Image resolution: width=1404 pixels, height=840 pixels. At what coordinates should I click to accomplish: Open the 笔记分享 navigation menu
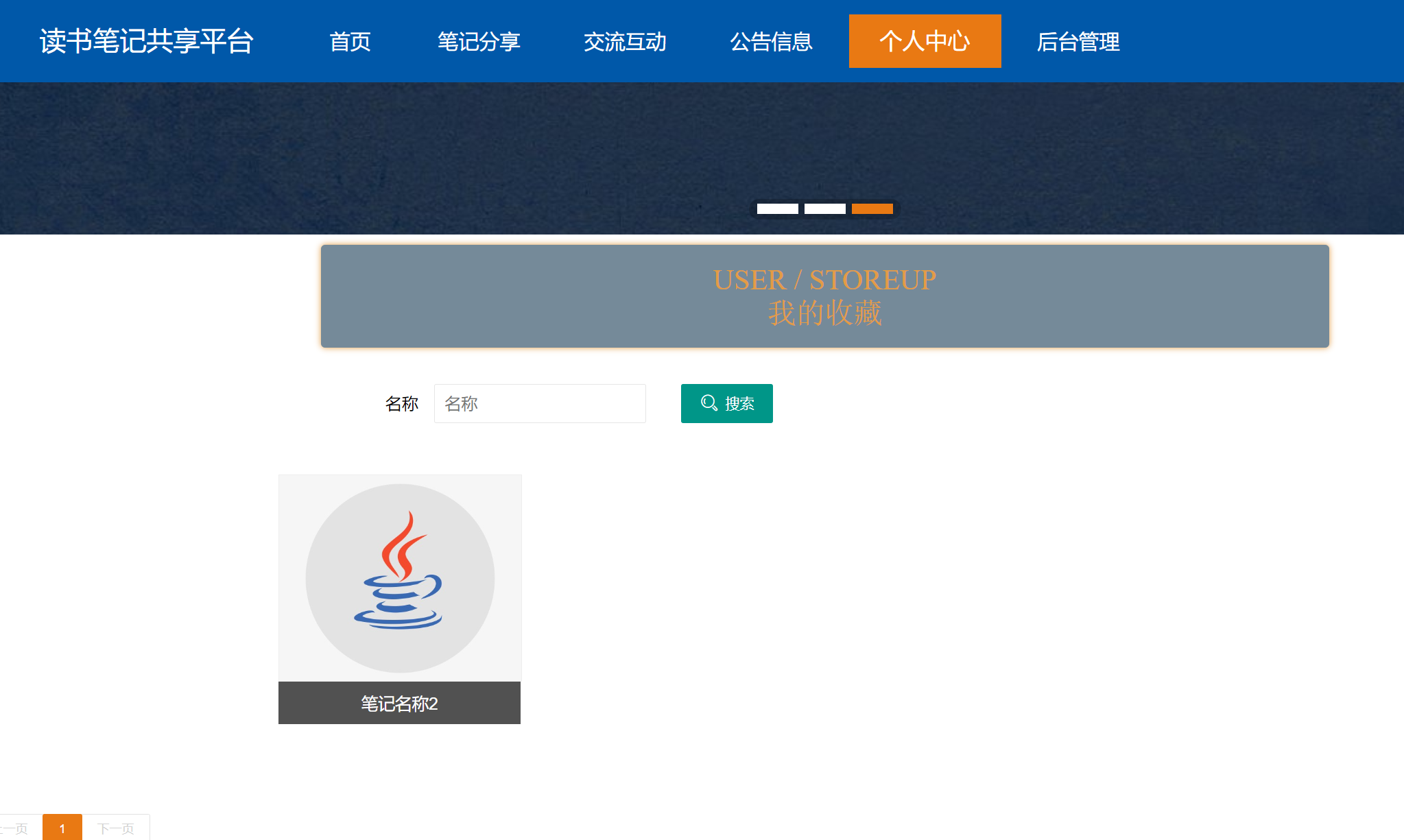(479, 41)
